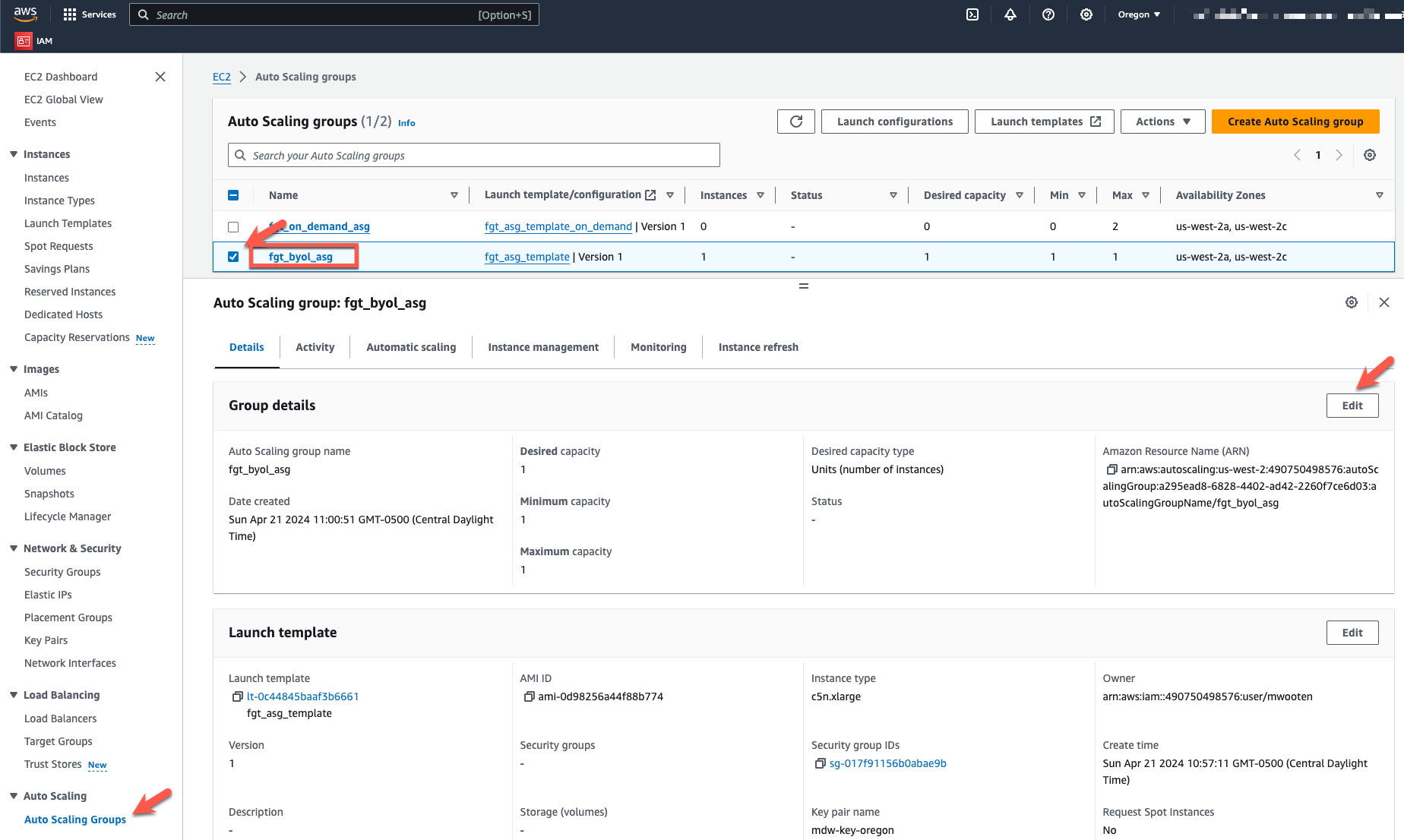The height and width of the screenshot is (840, 1404).
Task: Open the Info link beside heading
Action: 406,123
